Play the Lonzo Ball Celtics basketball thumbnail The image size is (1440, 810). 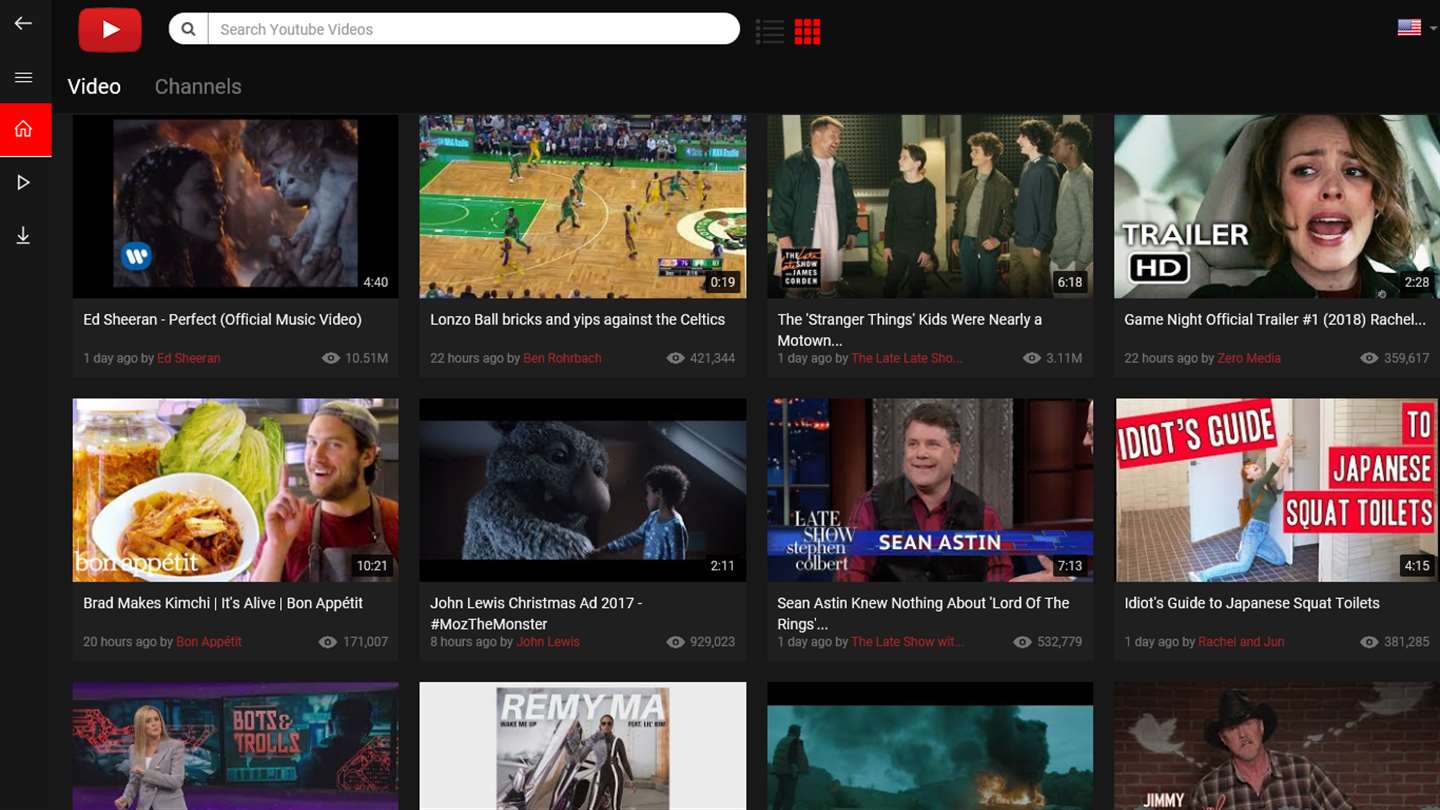pyautogui.click(x=582, y=206)
